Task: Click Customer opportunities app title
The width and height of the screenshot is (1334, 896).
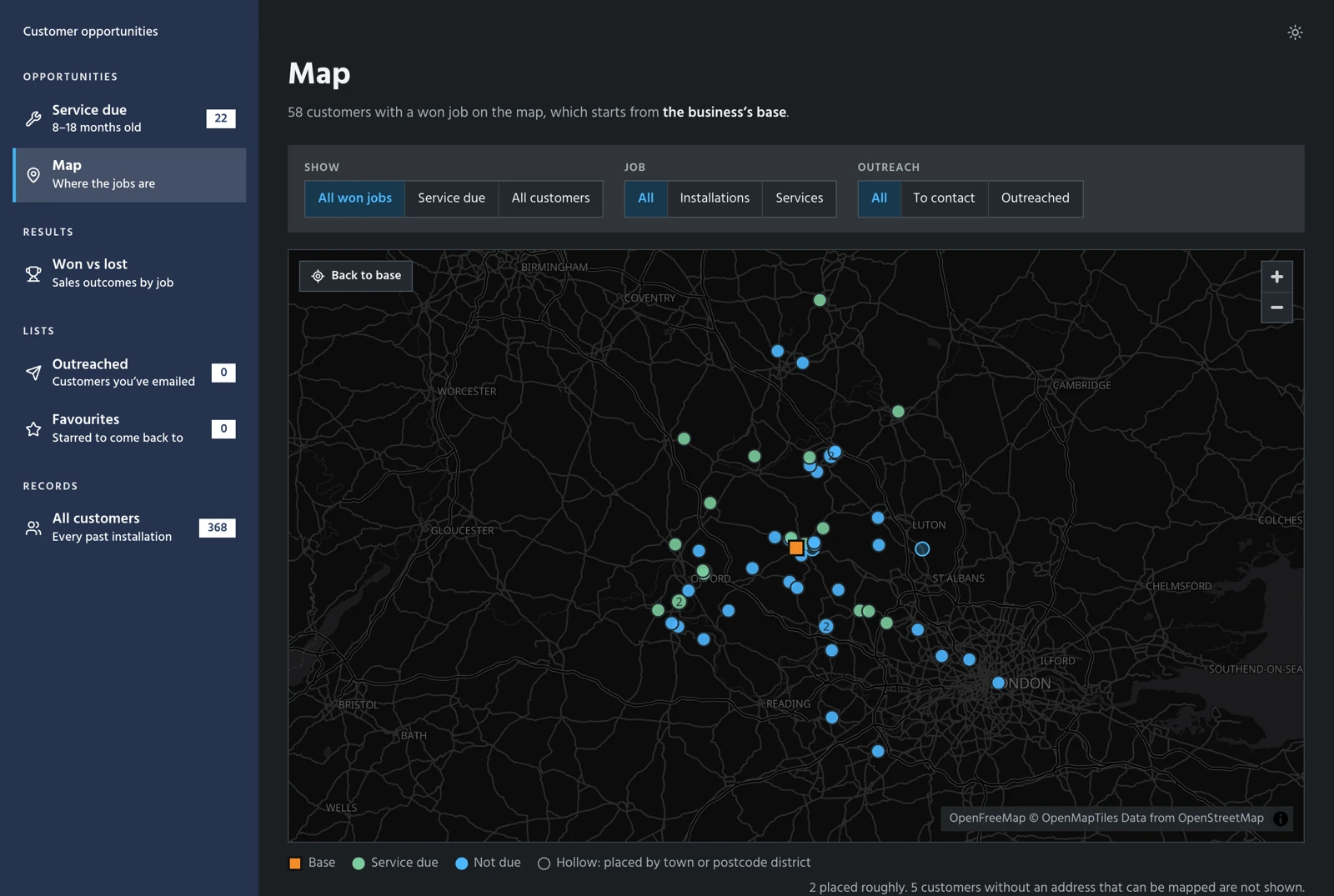Action: click(x=90, y=32)
